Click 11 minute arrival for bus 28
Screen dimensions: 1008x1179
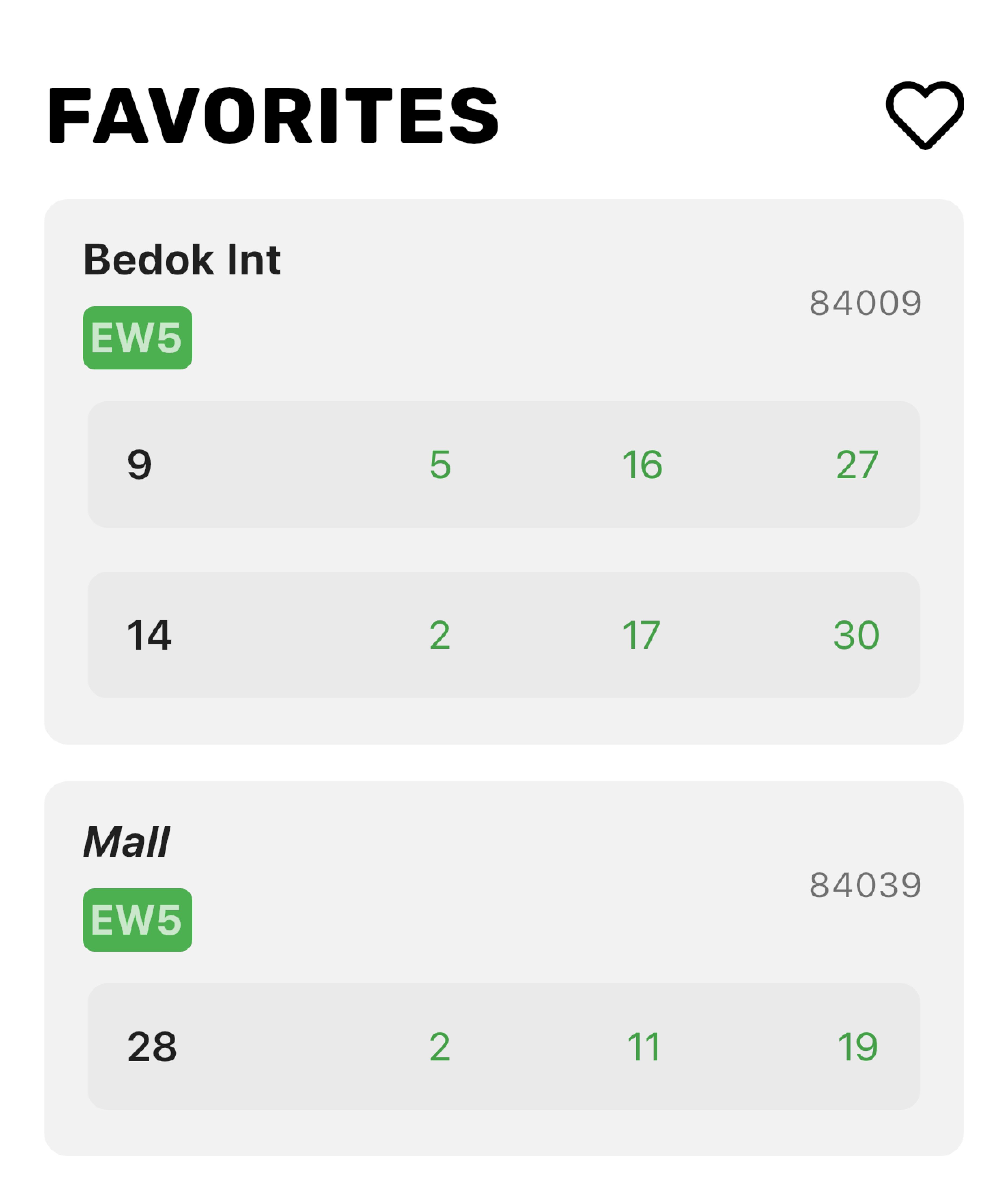point(643,1046)
